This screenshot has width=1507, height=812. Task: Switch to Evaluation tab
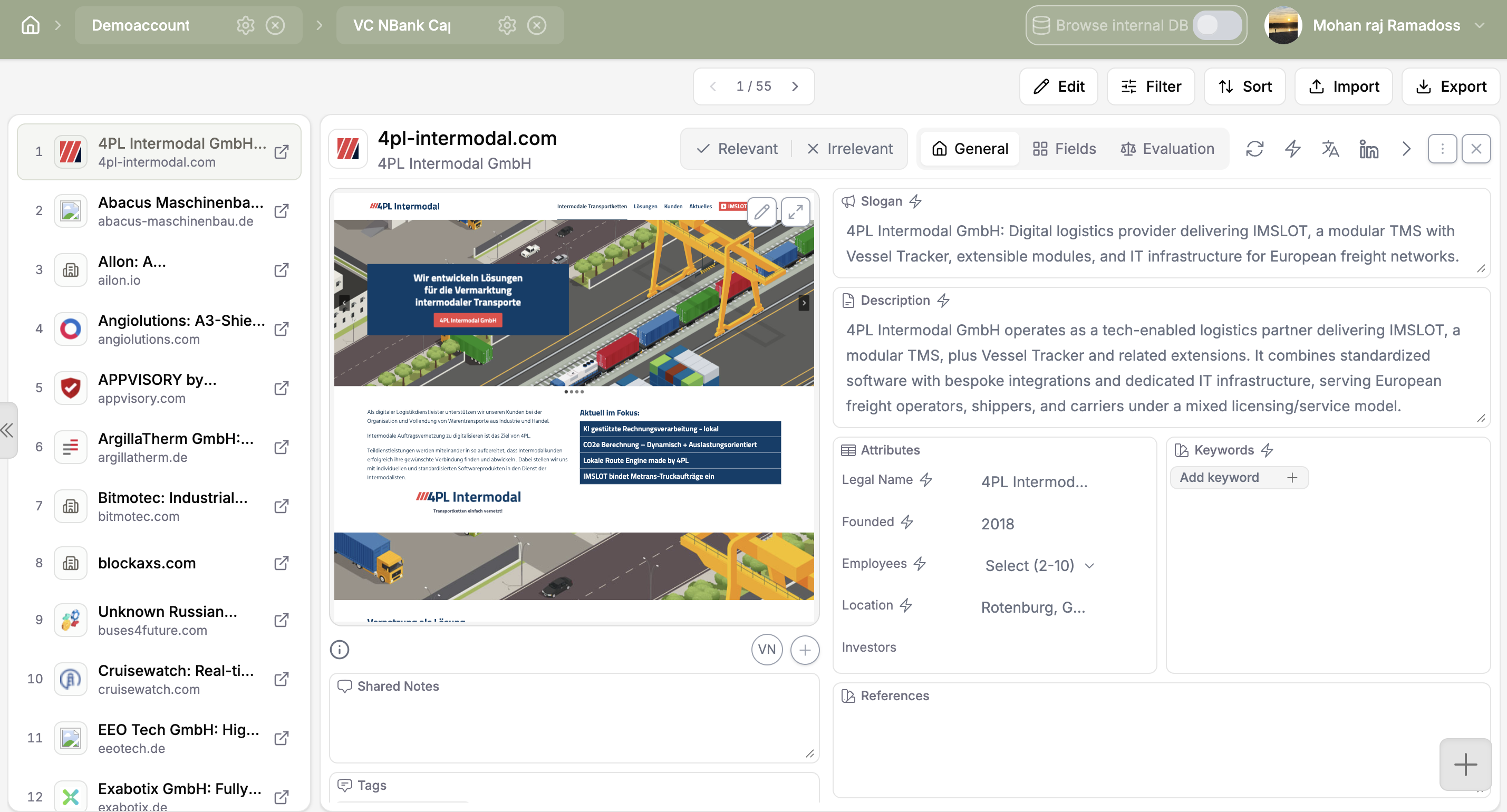pos(1167,149)
